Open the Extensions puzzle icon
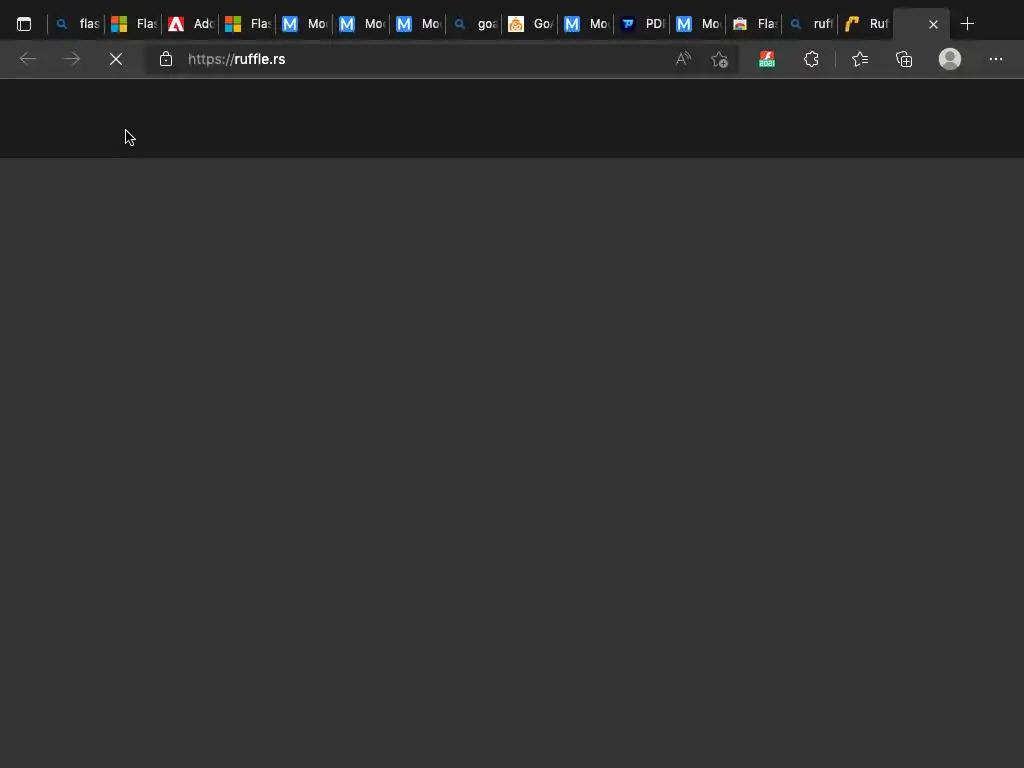 (811, 59)
